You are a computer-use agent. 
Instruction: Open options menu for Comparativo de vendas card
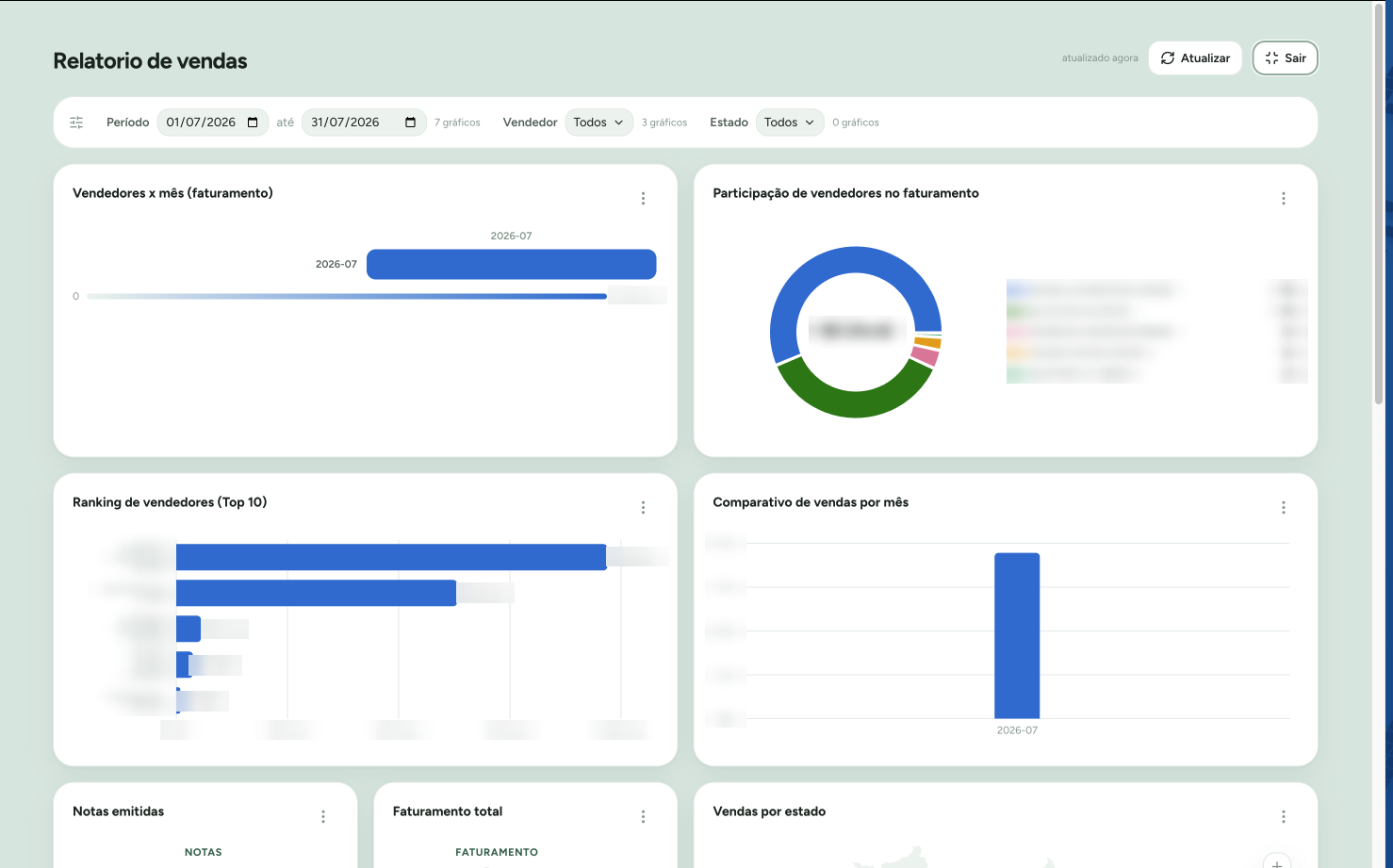click(x=1283, y=507)
